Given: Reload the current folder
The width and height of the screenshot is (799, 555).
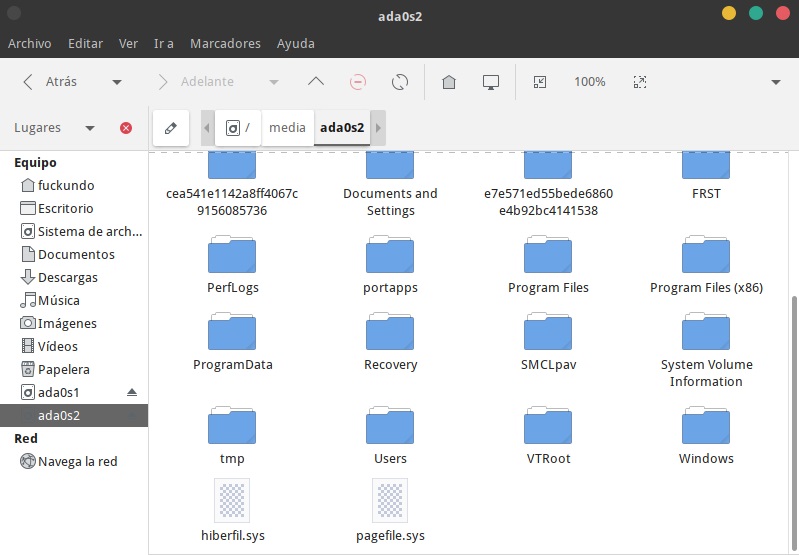Looking at the screenshot, I should (x=400, y=82).
